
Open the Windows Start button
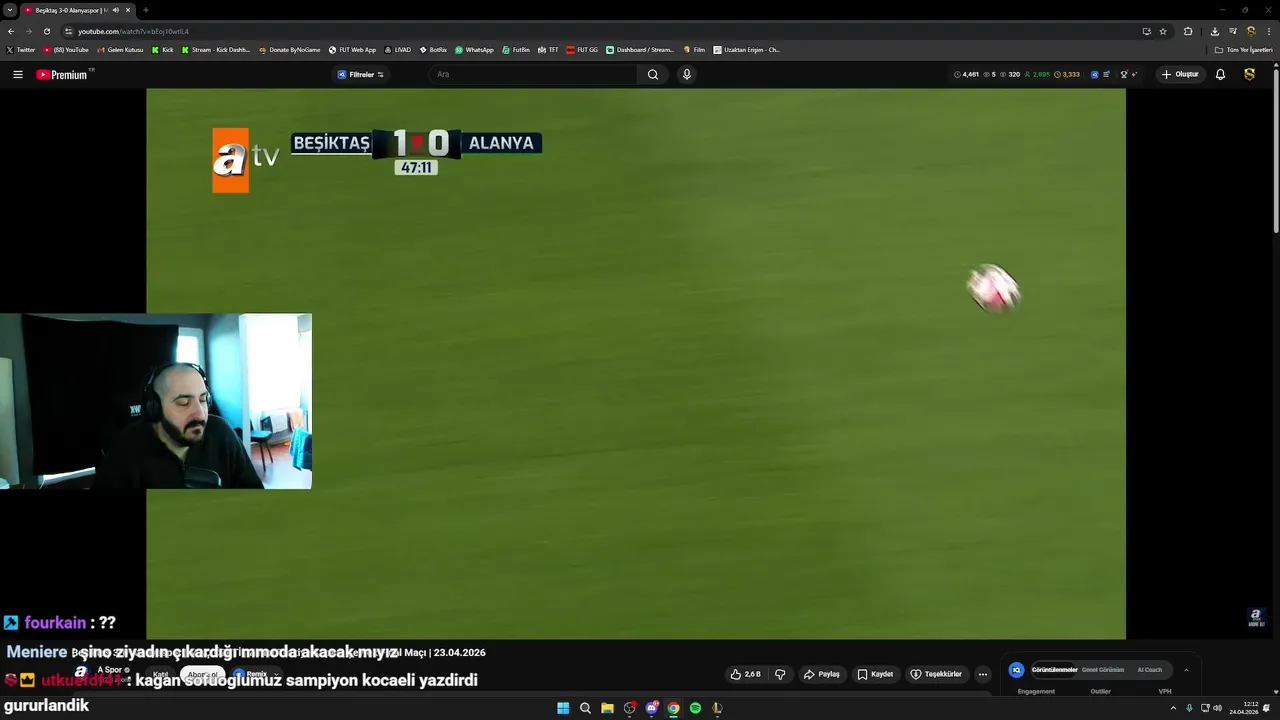click(x=563, y=708)
